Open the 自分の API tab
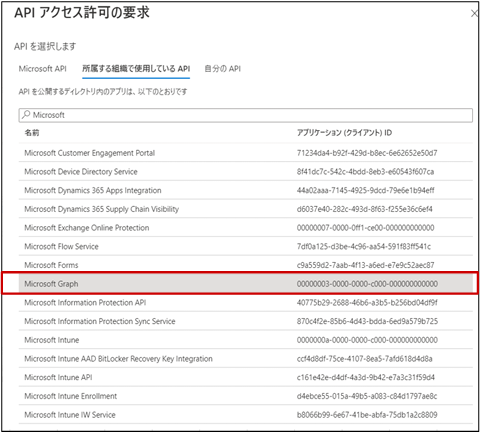The height and width of the screenshot is (433, 480). click(222, 69)
